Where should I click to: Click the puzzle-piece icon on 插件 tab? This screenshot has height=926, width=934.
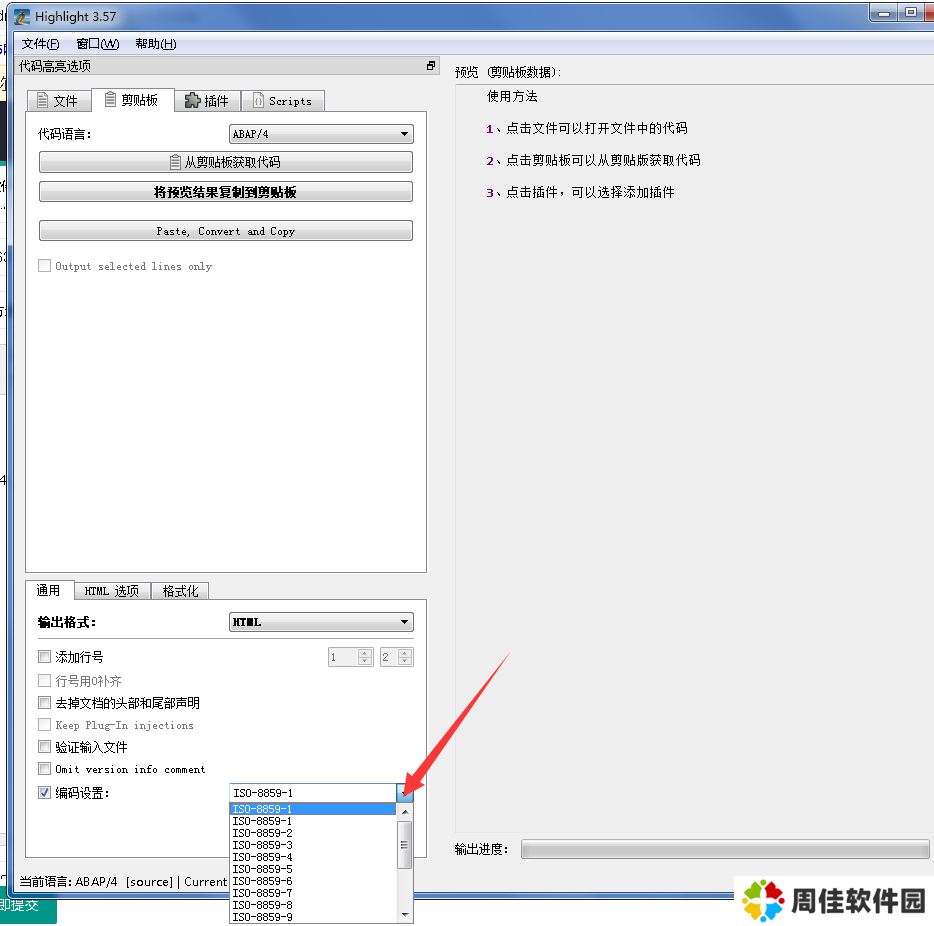[x=193, y=101]
